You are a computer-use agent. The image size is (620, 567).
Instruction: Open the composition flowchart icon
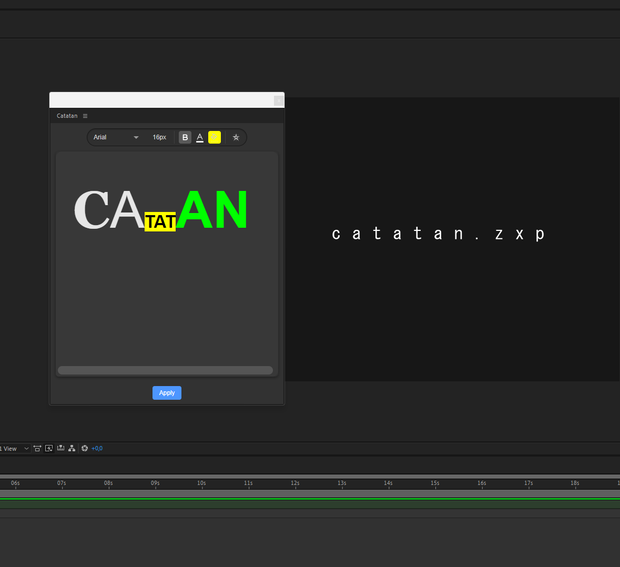point(72,448)
